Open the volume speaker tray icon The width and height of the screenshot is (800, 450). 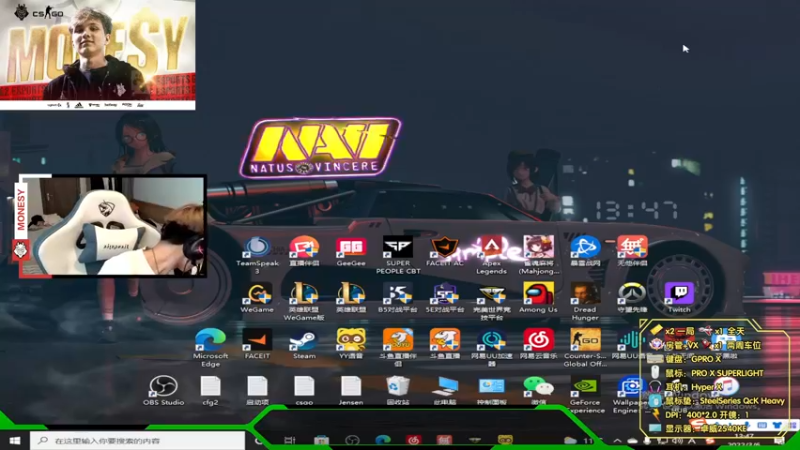tap(678, 441)
